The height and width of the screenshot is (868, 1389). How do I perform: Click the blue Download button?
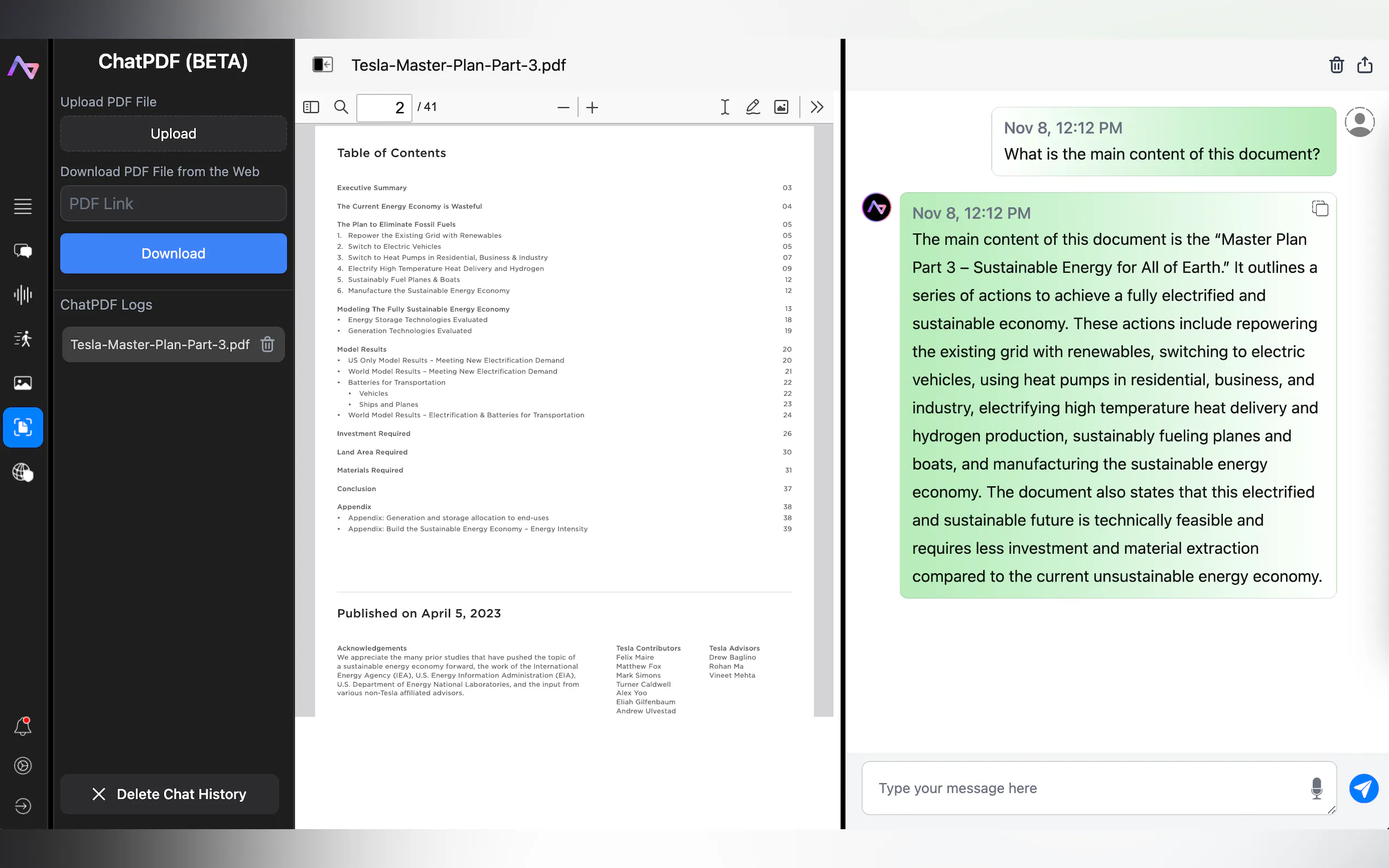coord(173,253)
